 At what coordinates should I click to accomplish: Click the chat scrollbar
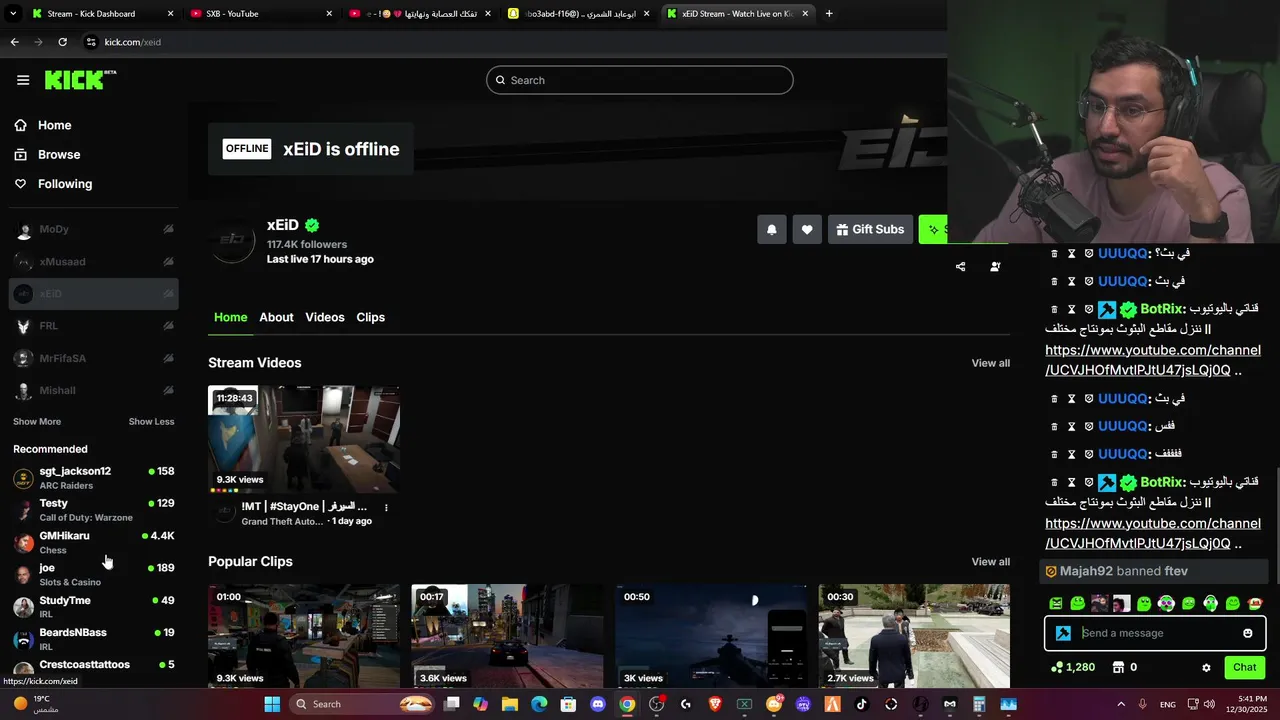(x=1276, y=525)
